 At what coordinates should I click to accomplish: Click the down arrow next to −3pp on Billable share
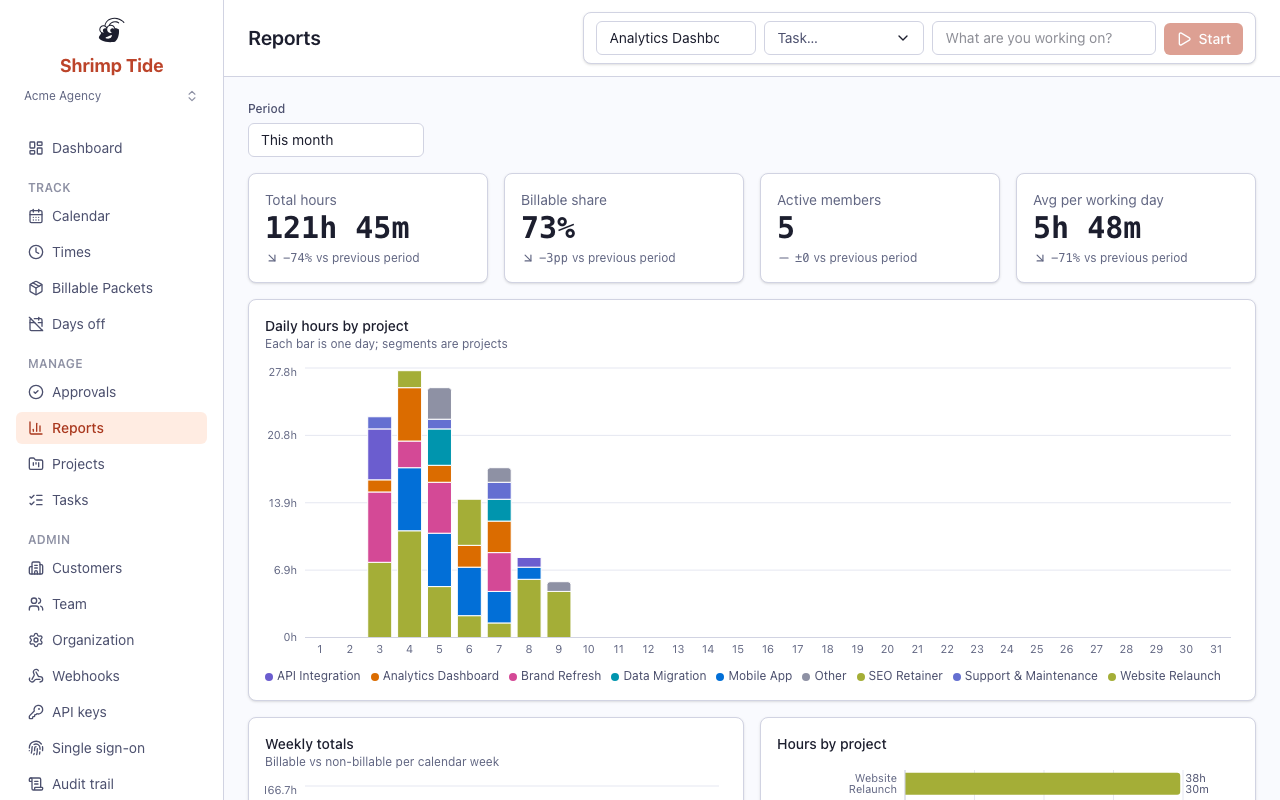(x=527, y=258)
